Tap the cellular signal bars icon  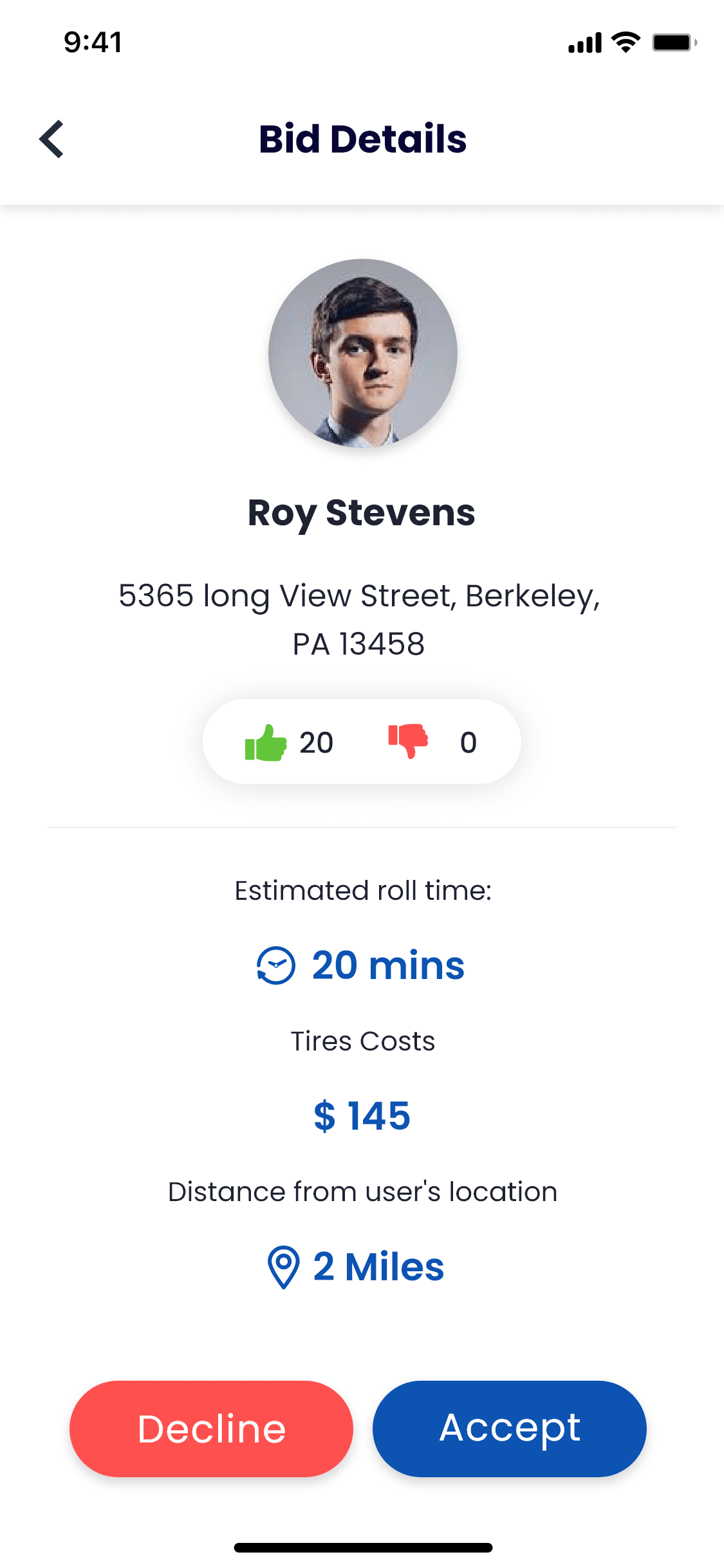(x=584, y=42)
